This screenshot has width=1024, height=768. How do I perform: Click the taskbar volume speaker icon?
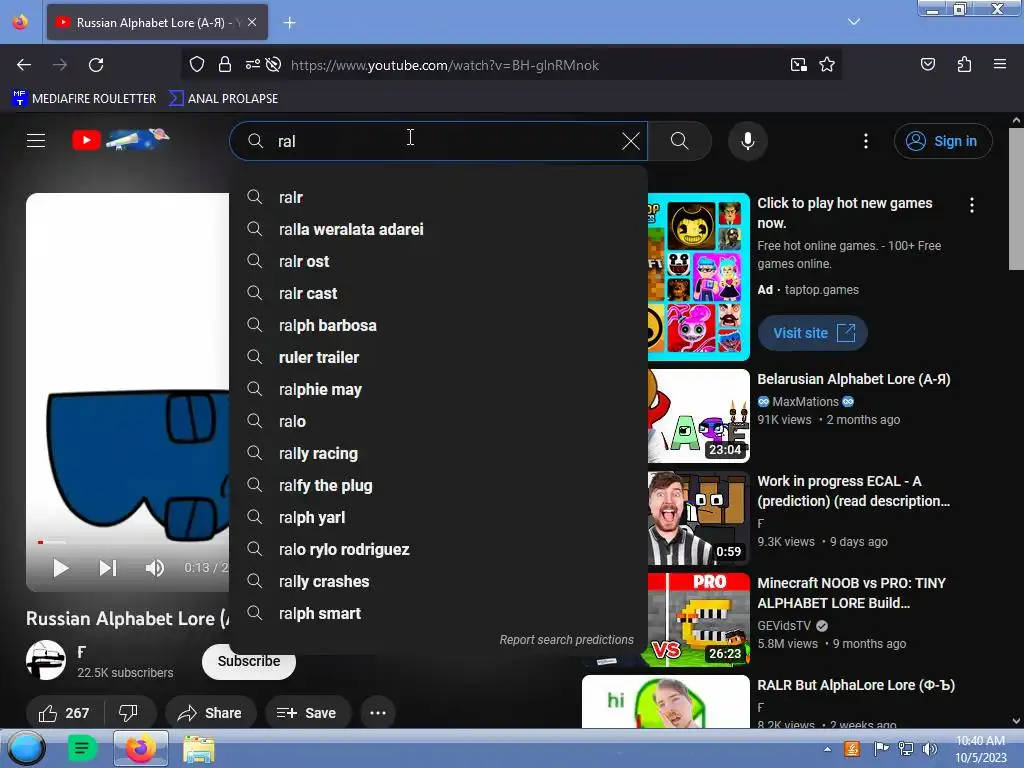tap(929, 748)
